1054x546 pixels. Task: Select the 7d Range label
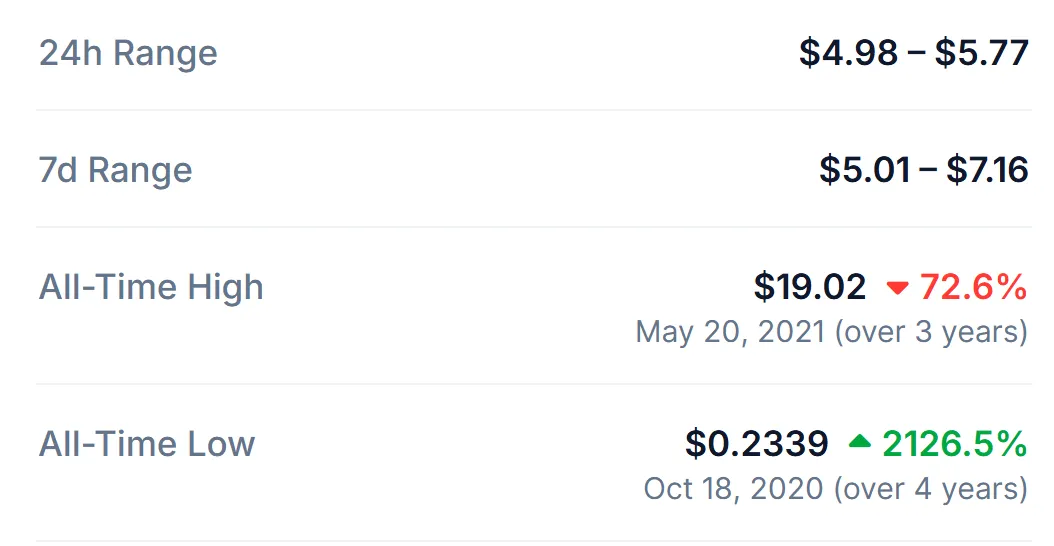116,169
